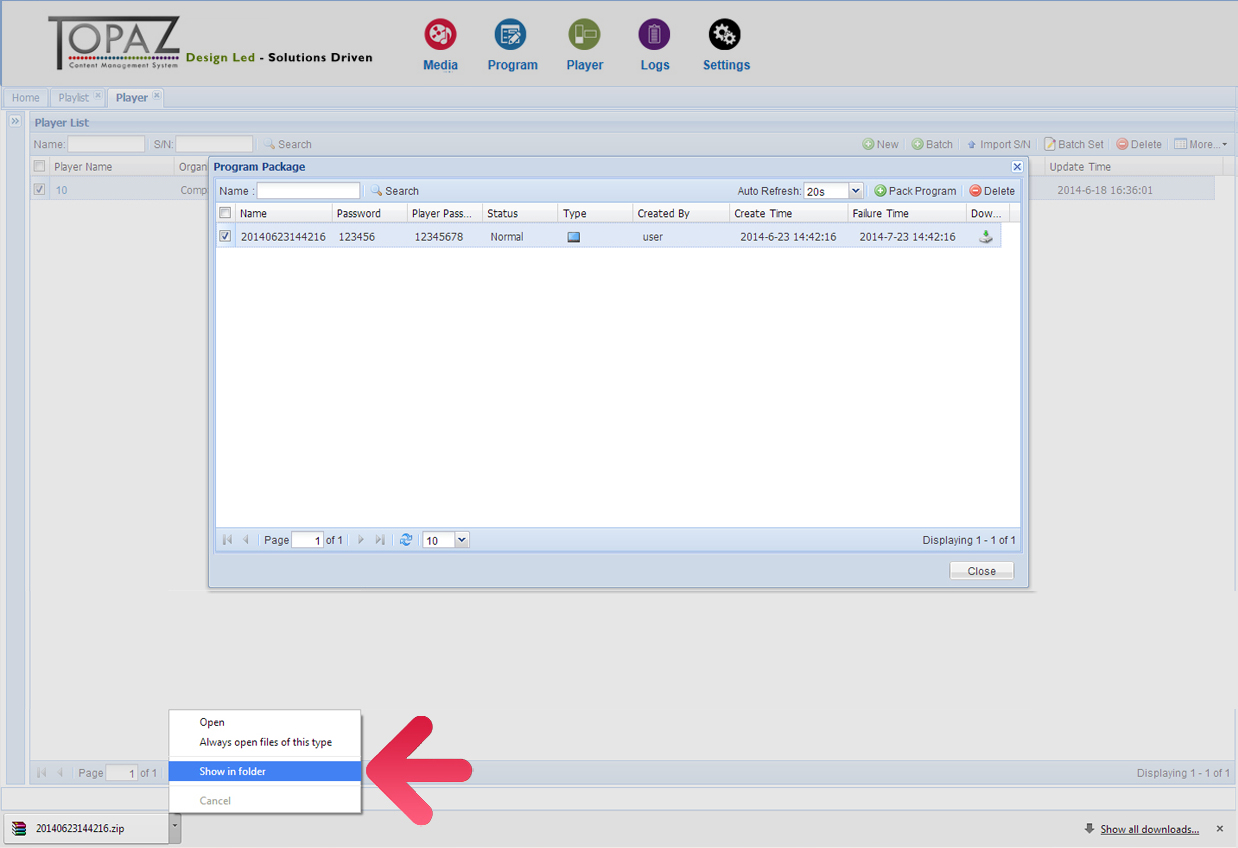Delete the selected program package
The height and width of the screenshot is (848, 1238).
pos(992,191)
